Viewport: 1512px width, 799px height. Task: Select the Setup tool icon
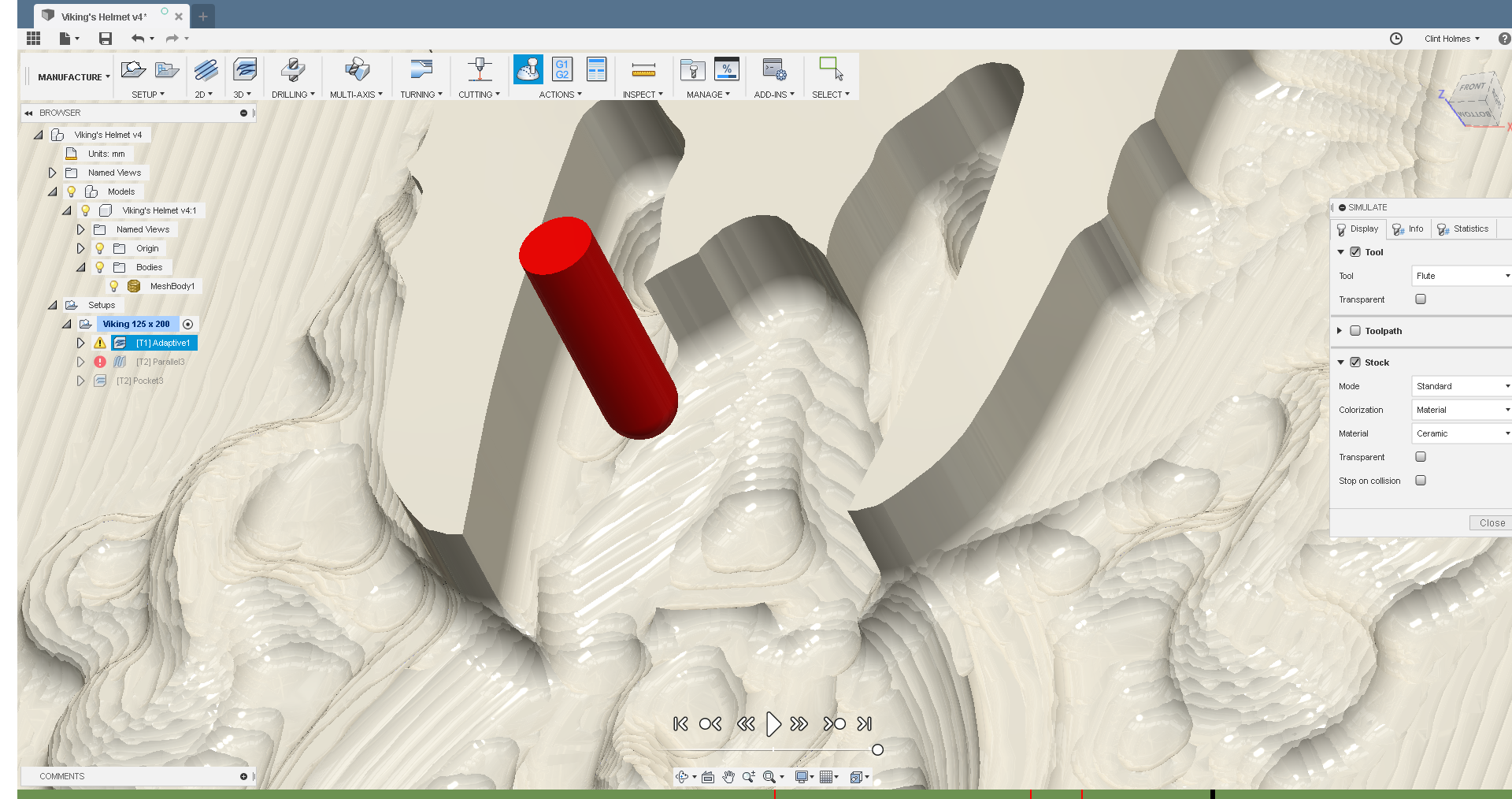pos(133,69)
